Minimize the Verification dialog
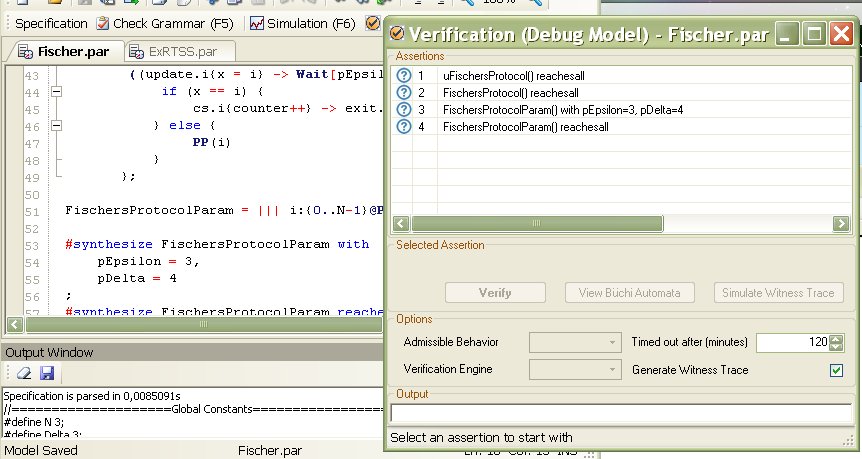This screenshot has height=459, width=862. tap(786, 34)
